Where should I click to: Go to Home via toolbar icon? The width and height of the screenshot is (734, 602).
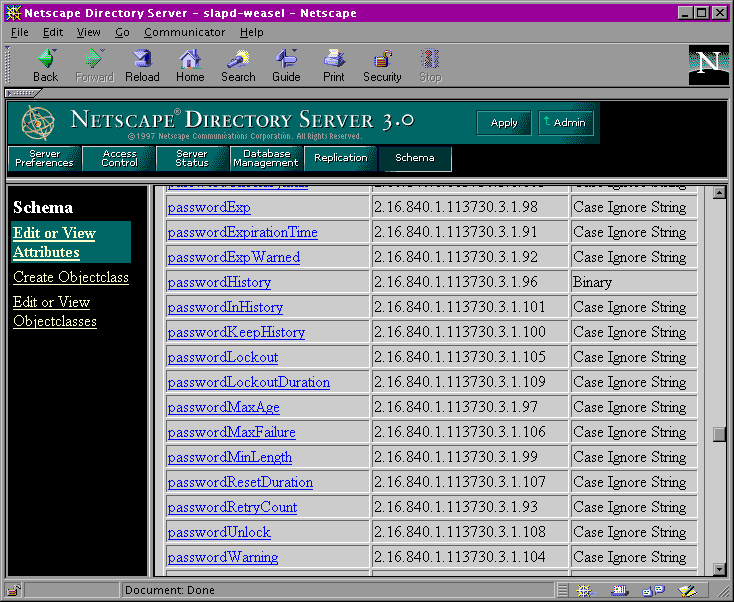click(x=190, y=64)
